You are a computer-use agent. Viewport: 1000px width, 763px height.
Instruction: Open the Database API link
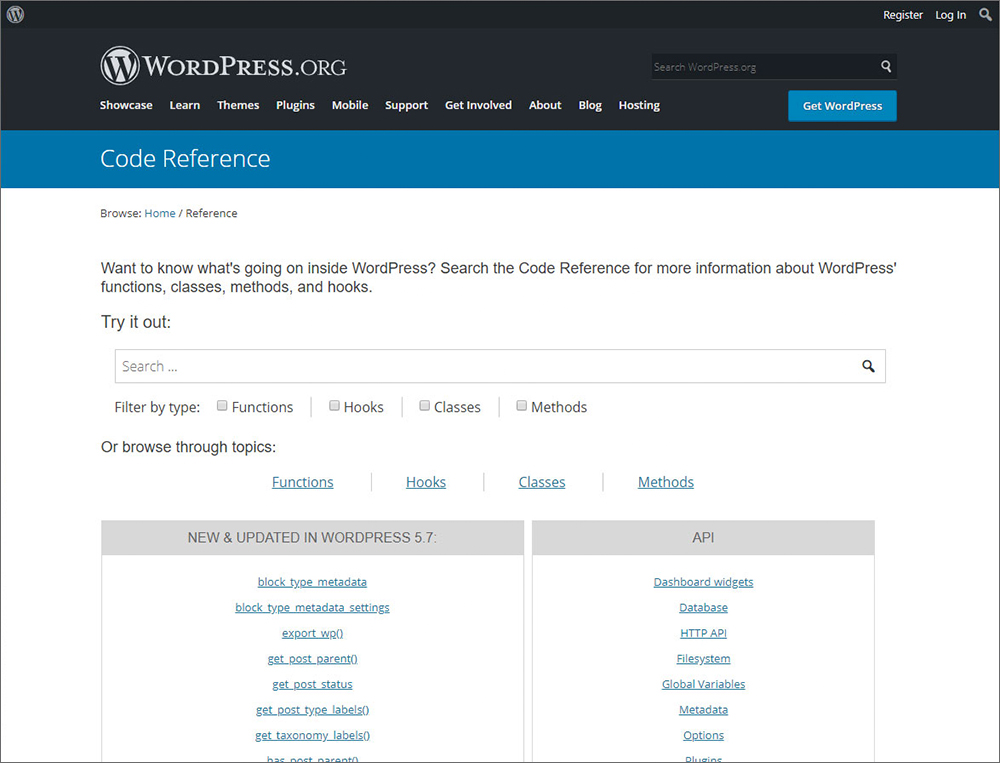(703, 607)
